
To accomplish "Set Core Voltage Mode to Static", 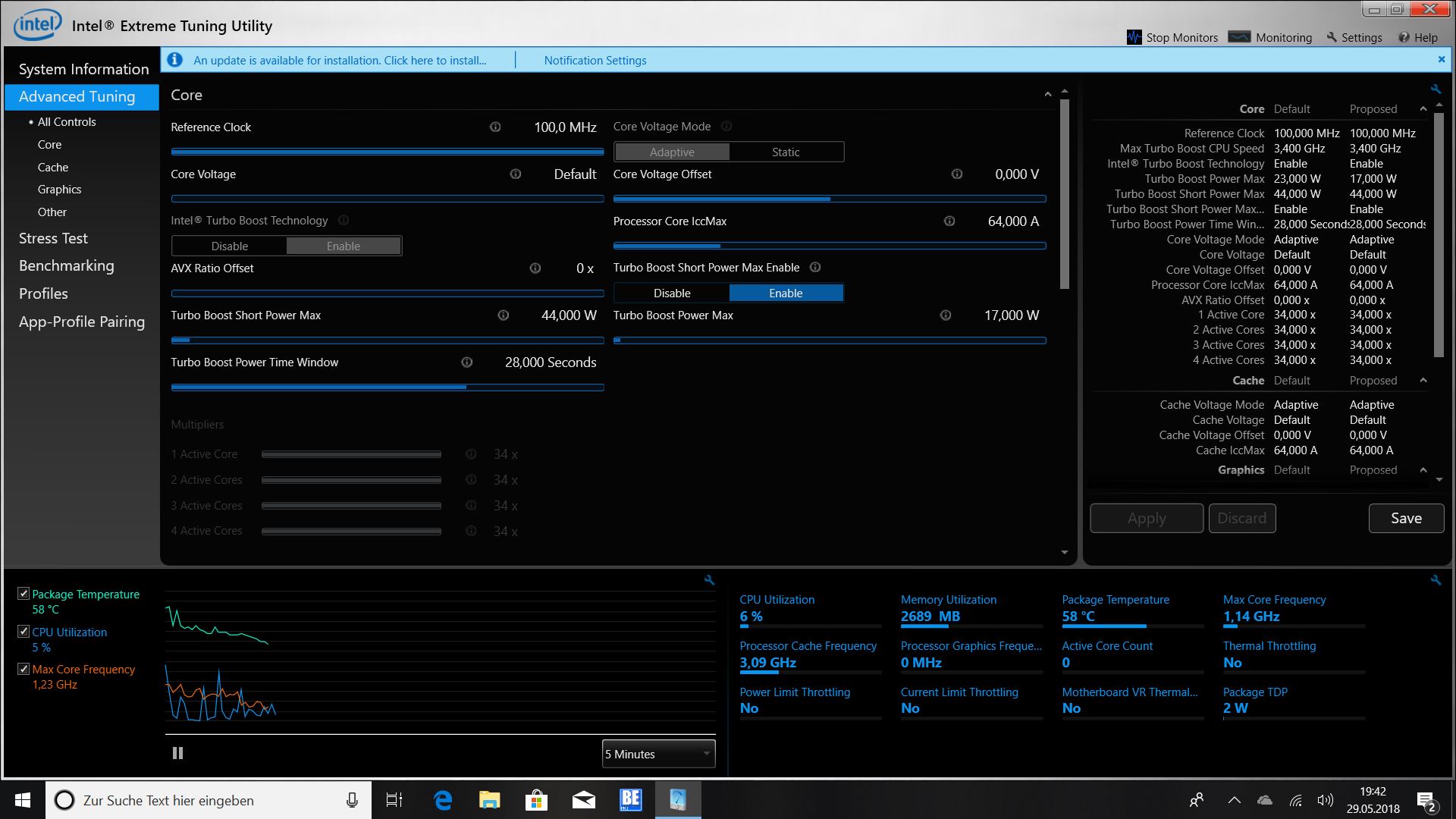I will 786,152.
